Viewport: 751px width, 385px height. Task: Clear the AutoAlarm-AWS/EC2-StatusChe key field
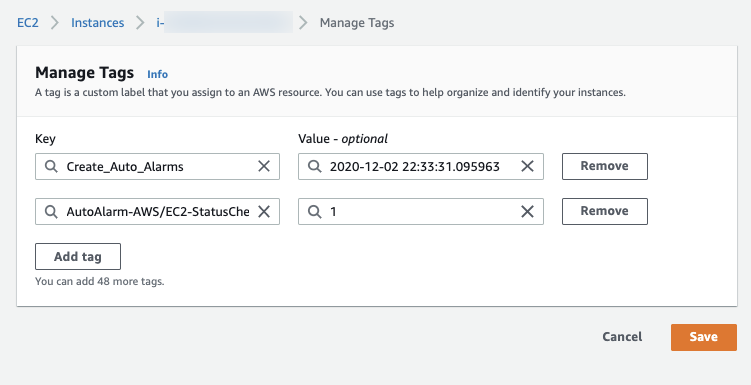(264, 211)
